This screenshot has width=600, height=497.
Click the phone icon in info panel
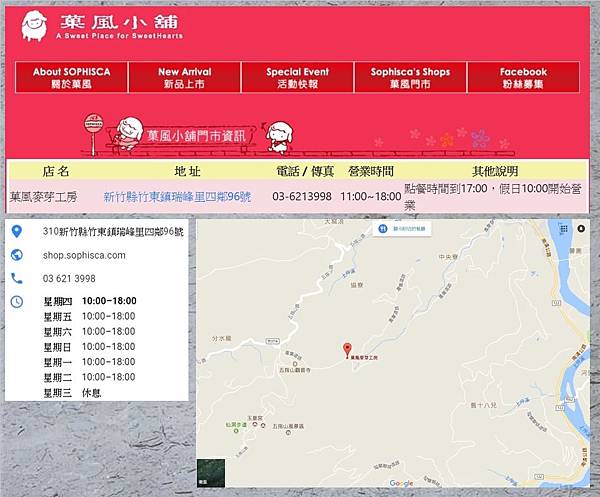(16, 278)
